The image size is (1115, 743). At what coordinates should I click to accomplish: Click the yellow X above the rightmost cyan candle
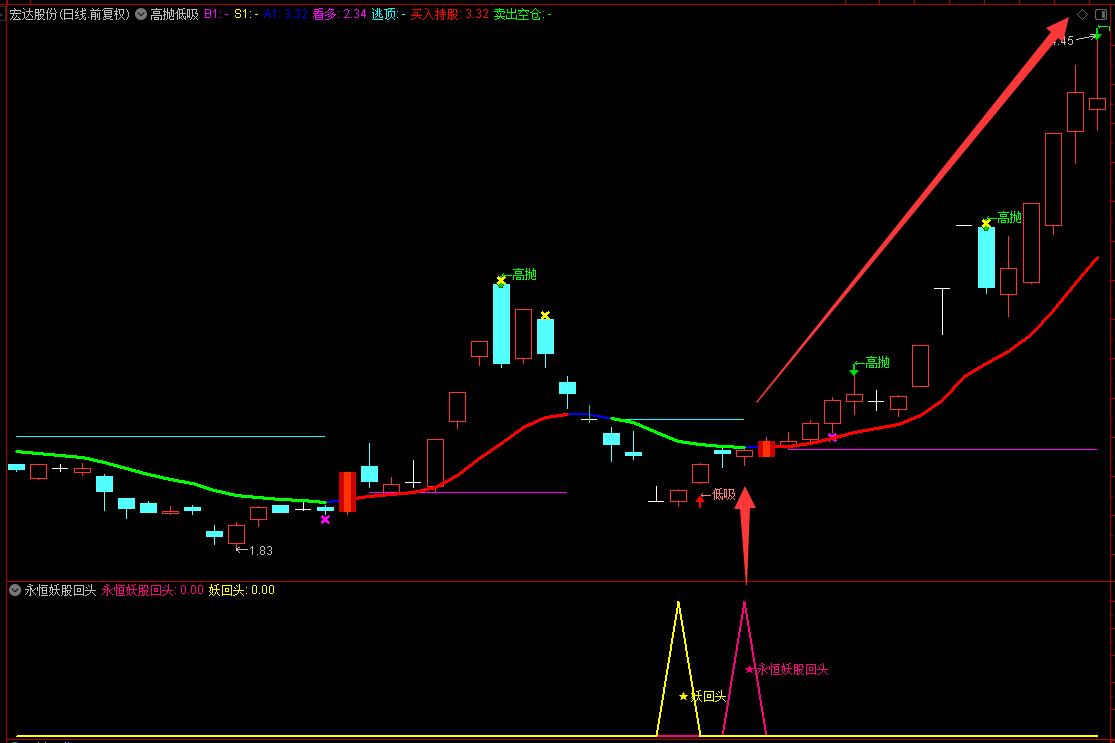pyautogui.click(x=986, y=223)
